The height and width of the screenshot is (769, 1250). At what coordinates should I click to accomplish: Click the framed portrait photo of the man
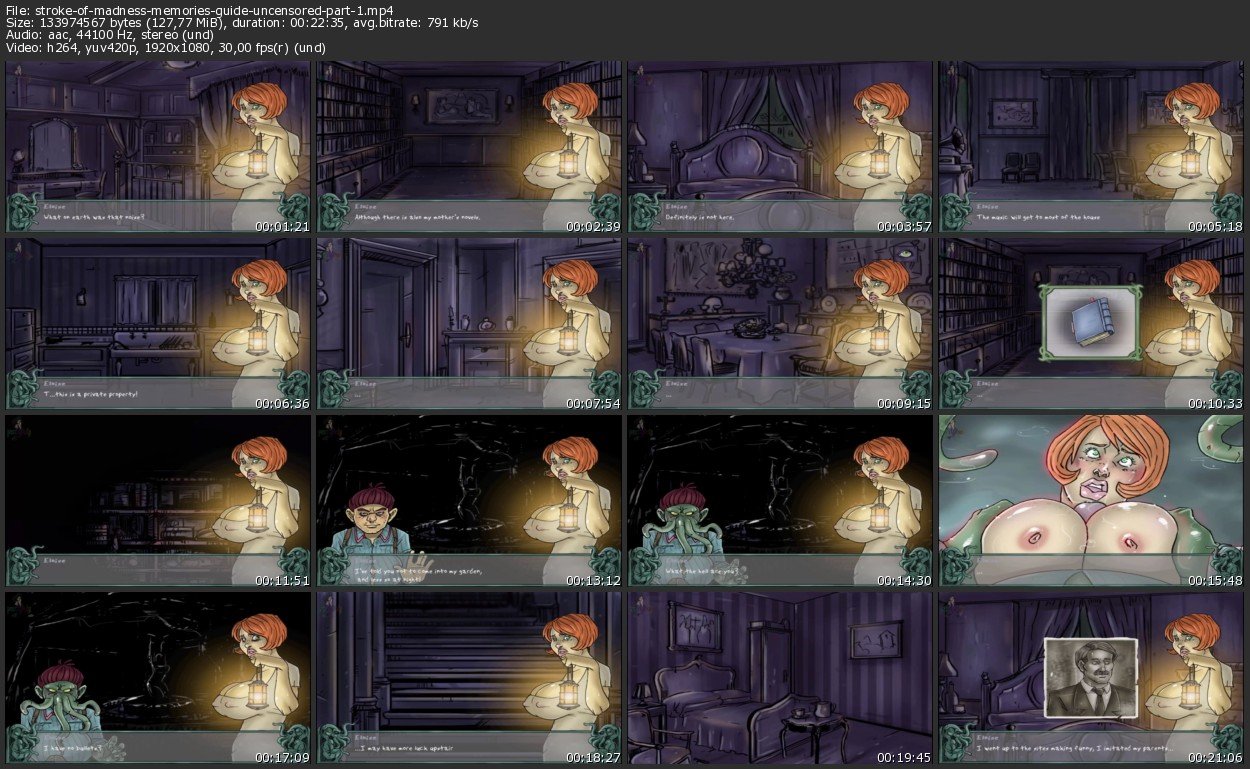tap(1092, 677)
